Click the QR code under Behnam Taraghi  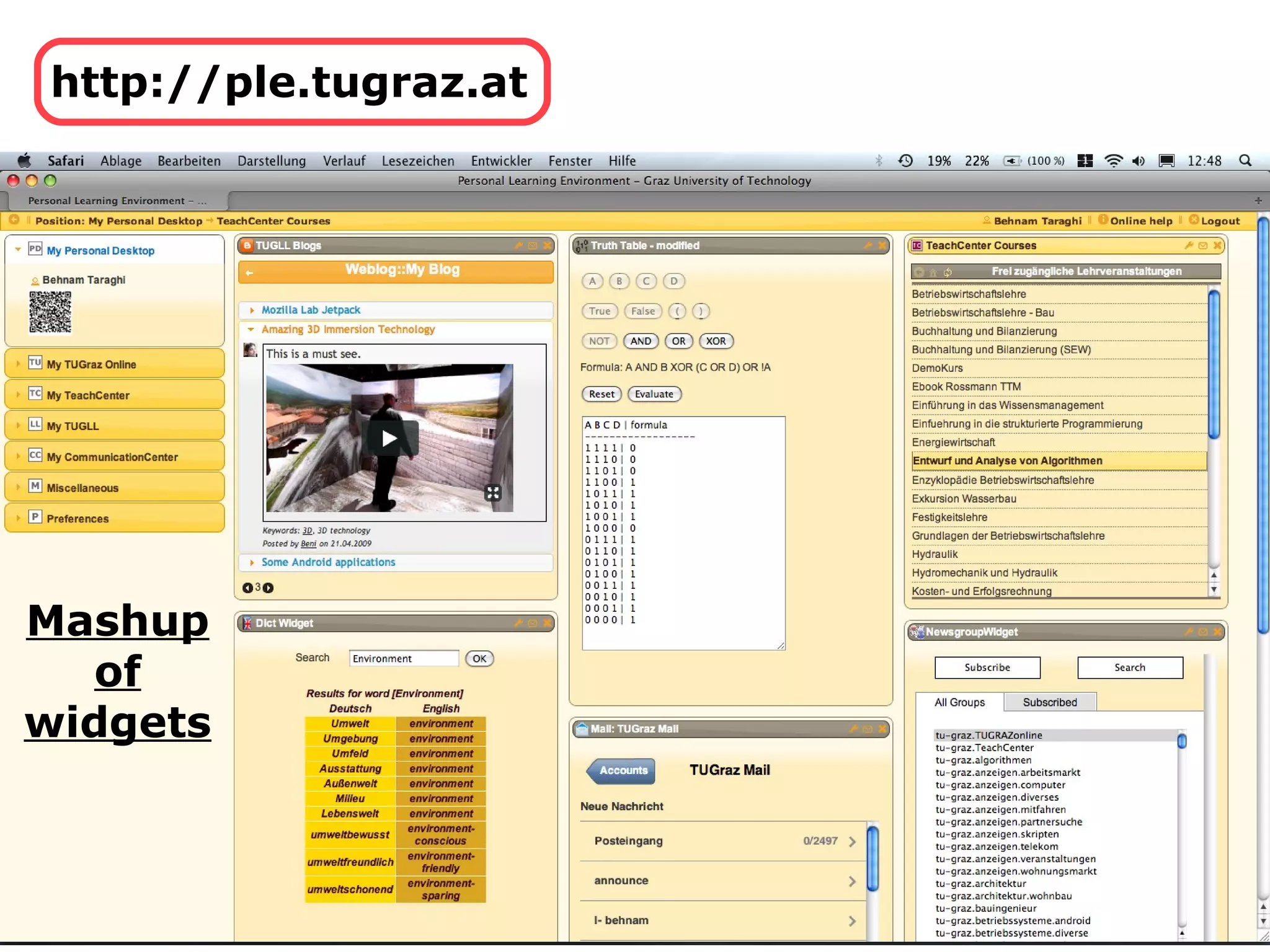pos(50,312)
